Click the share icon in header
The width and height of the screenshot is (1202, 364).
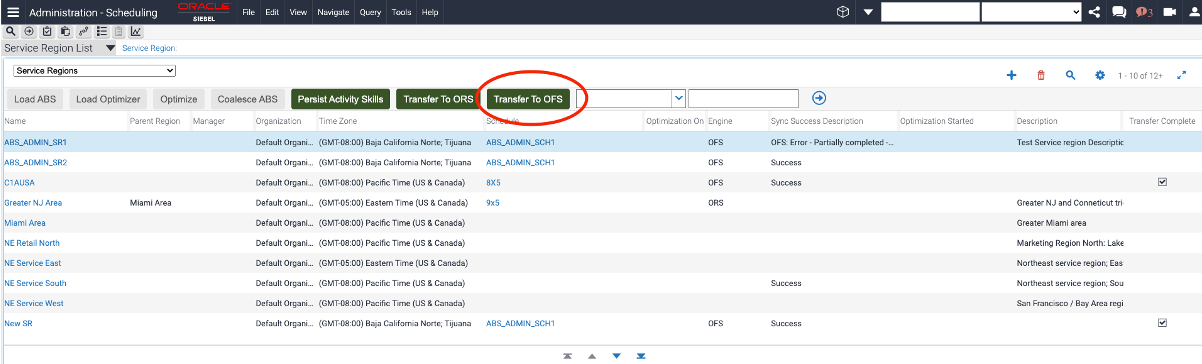[1094, 12]
